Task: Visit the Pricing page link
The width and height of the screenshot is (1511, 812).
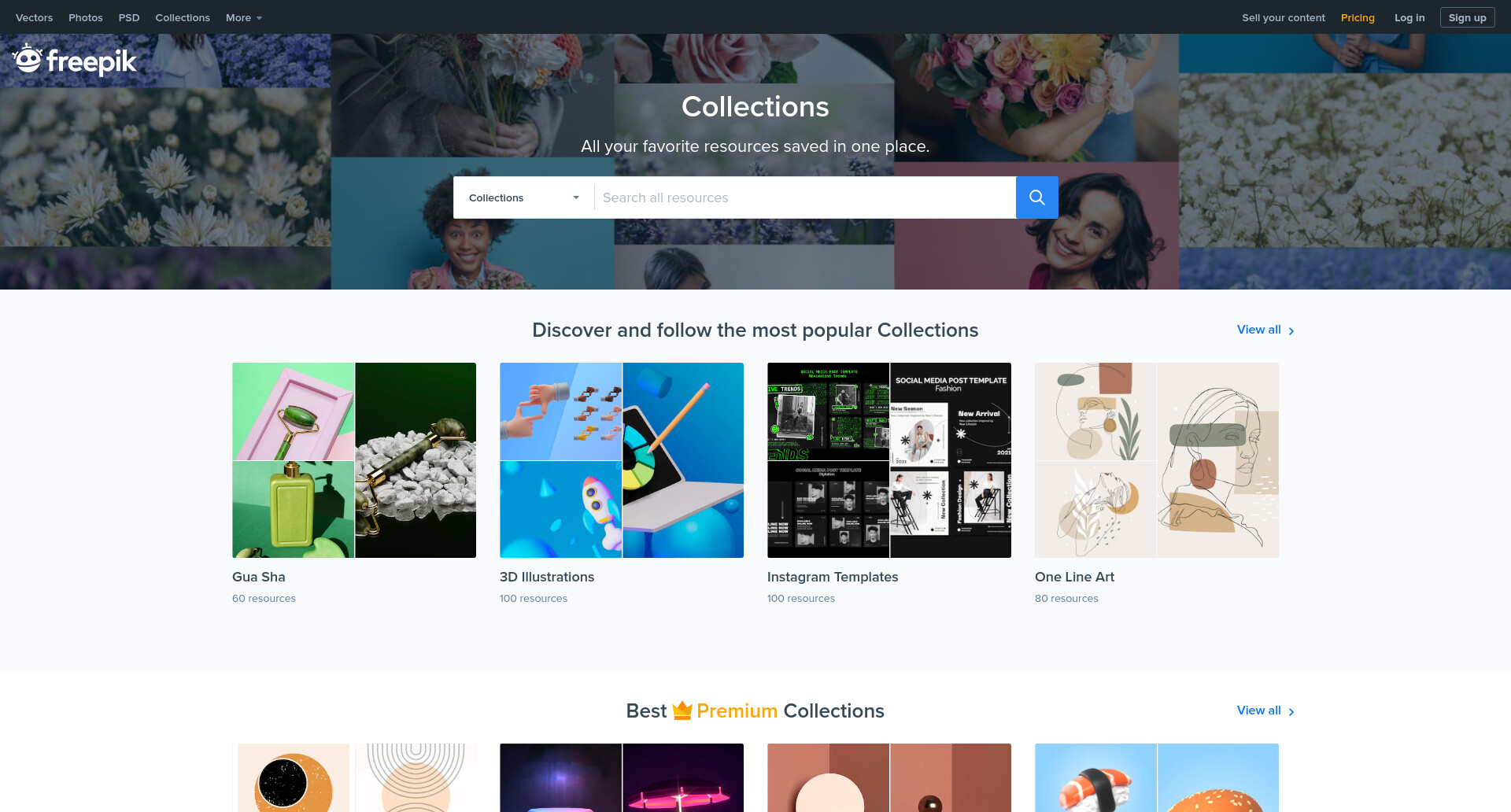Action: coord(1358,17)
